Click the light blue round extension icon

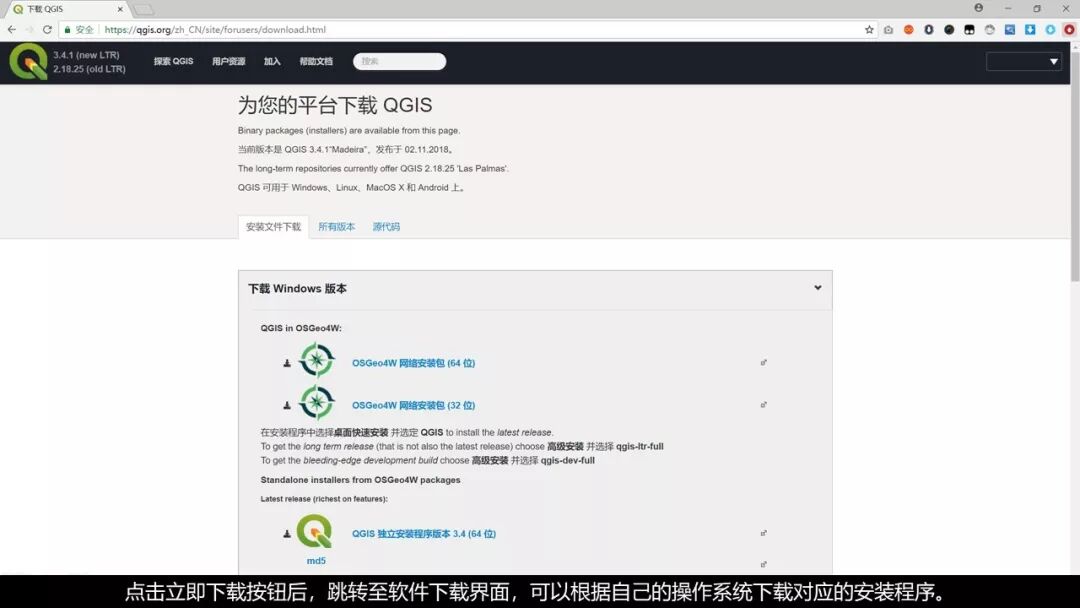pos(1050,30)
